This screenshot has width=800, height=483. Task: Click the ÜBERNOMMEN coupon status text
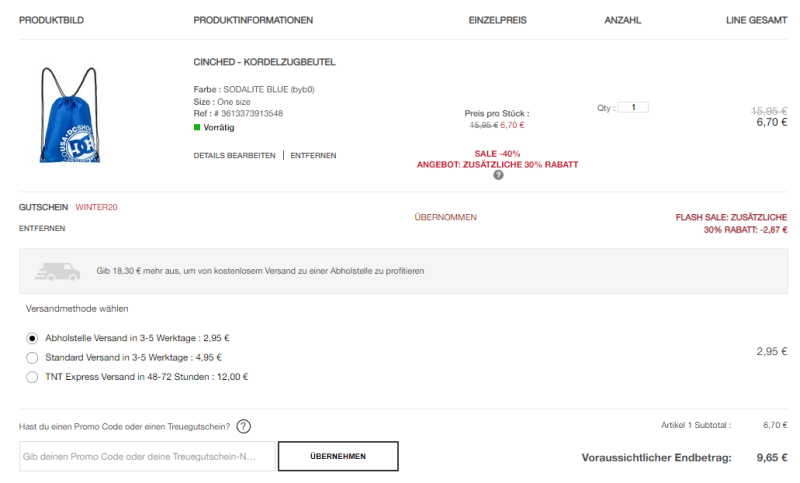point(445,217)
